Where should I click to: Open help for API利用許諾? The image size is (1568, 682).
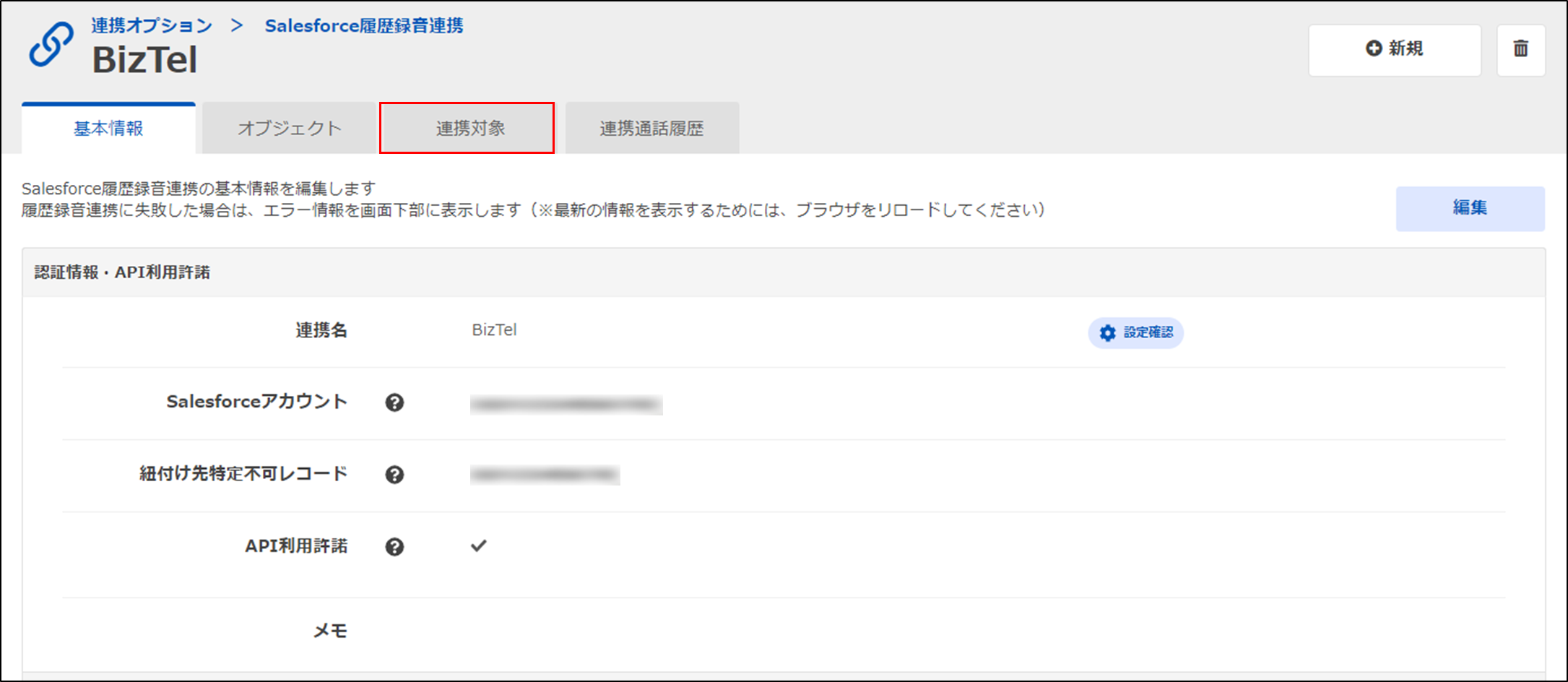point(394,547)
